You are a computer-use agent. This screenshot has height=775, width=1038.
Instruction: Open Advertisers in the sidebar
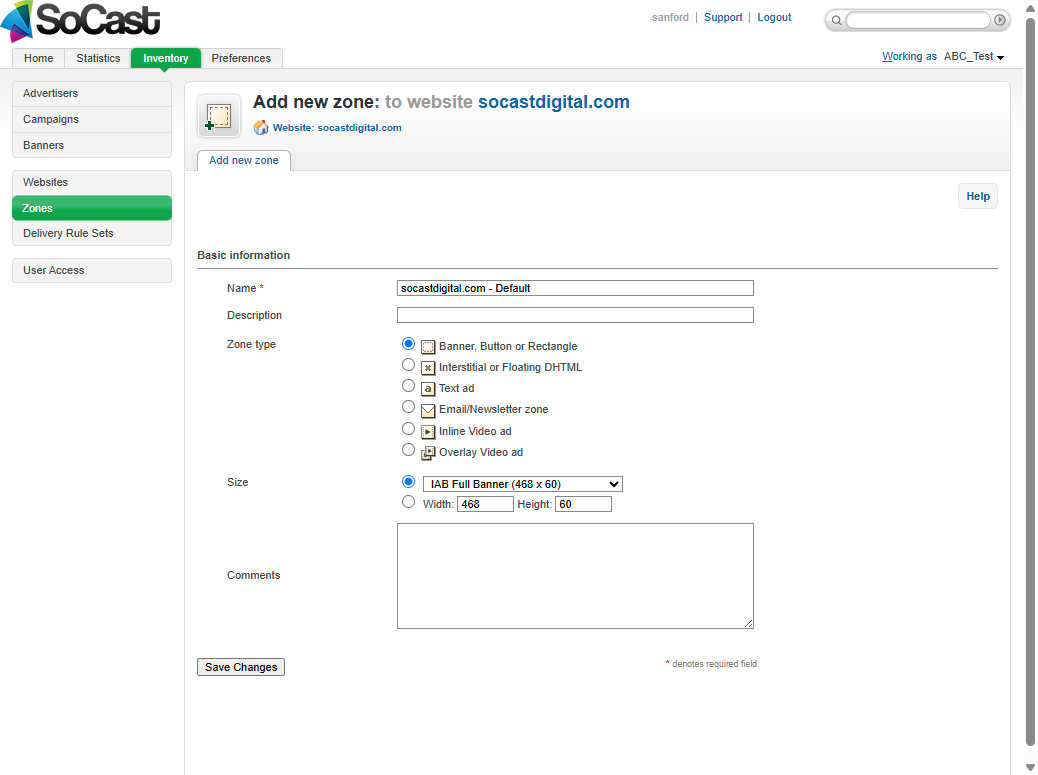[x=92, y=93]
